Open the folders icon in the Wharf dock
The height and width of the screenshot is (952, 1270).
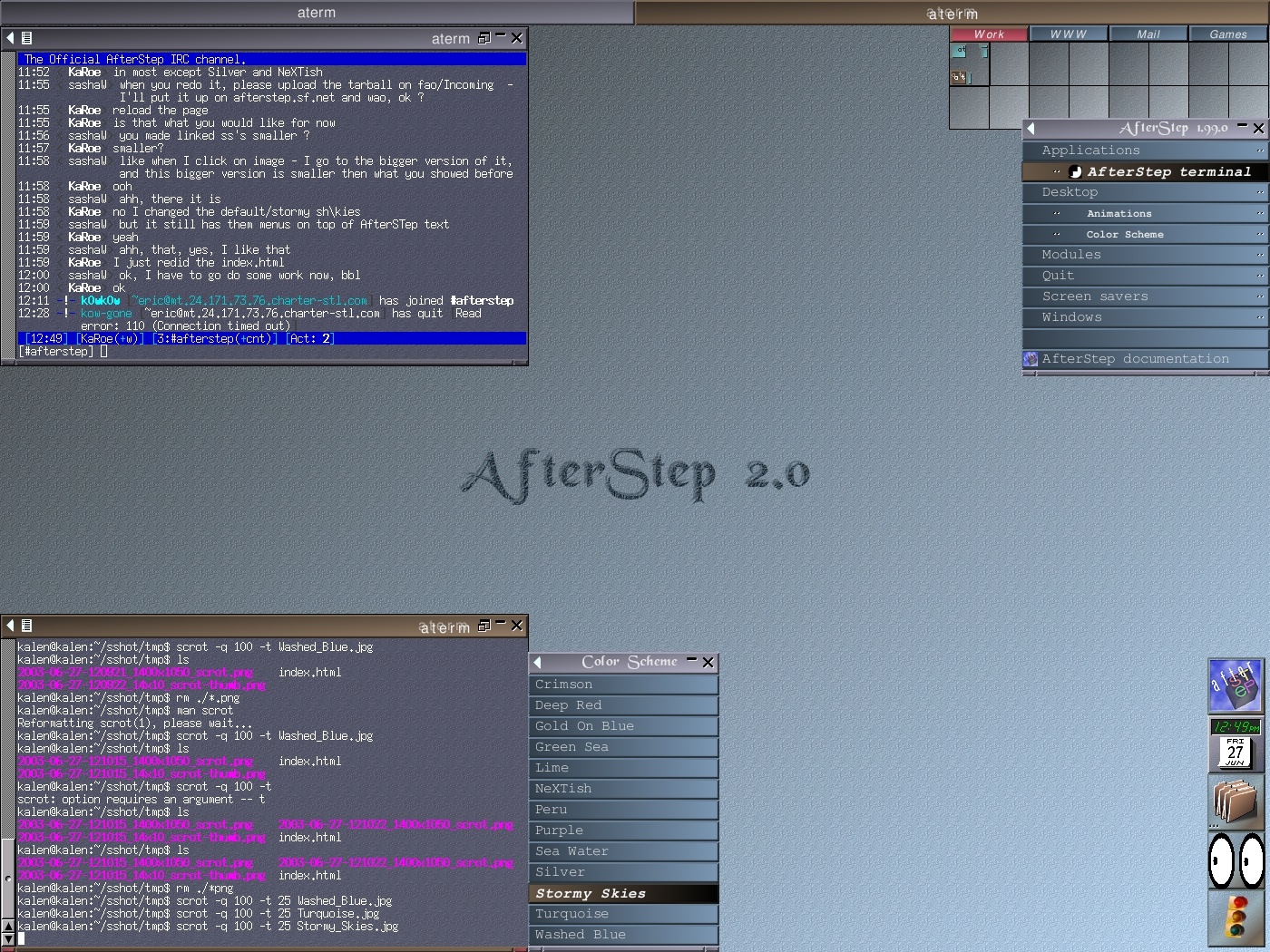coord(1235,803)
